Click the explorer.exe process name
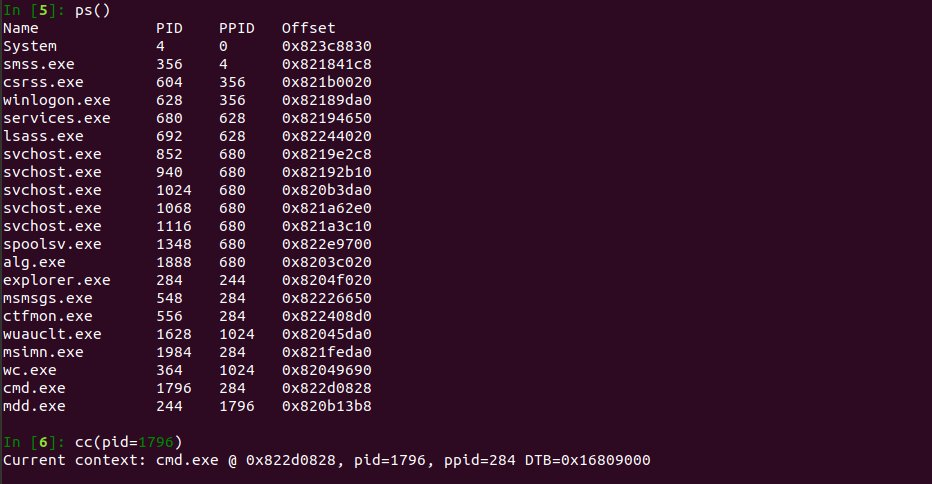 [56, 280]
